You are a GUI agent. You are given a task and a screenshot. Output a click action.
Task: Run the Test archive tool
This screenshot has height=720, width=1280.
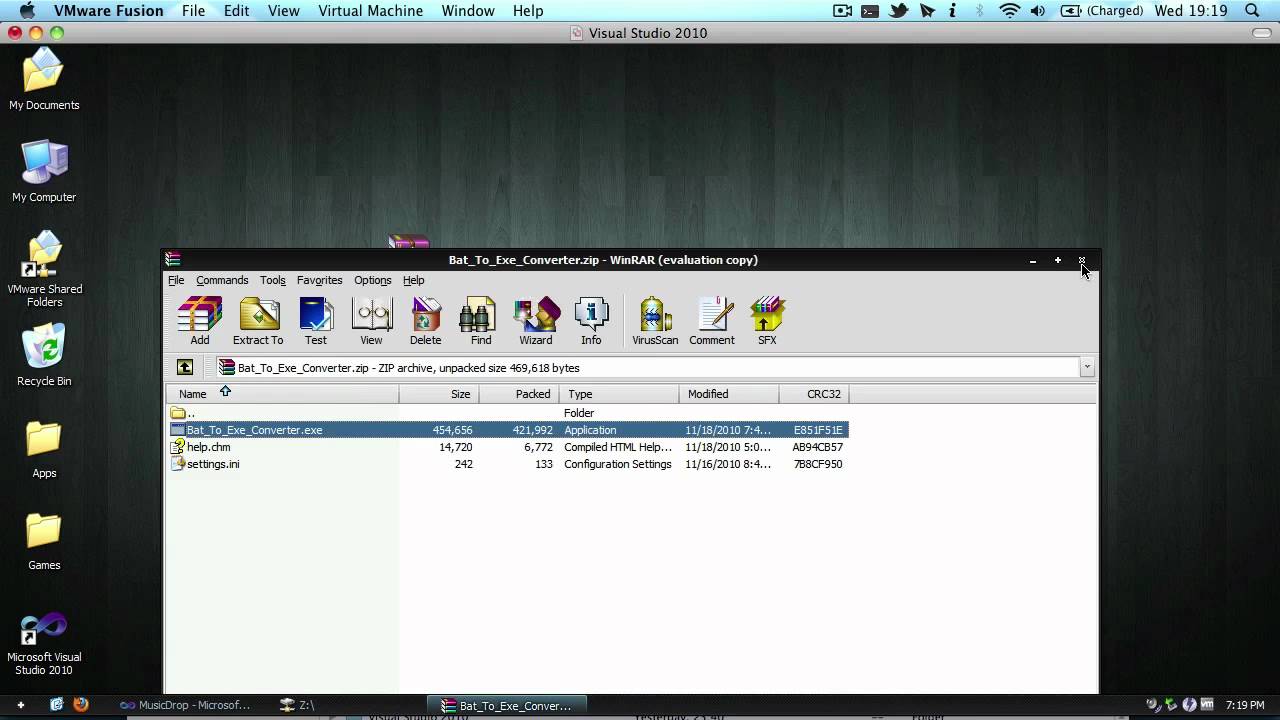(316, 321)
